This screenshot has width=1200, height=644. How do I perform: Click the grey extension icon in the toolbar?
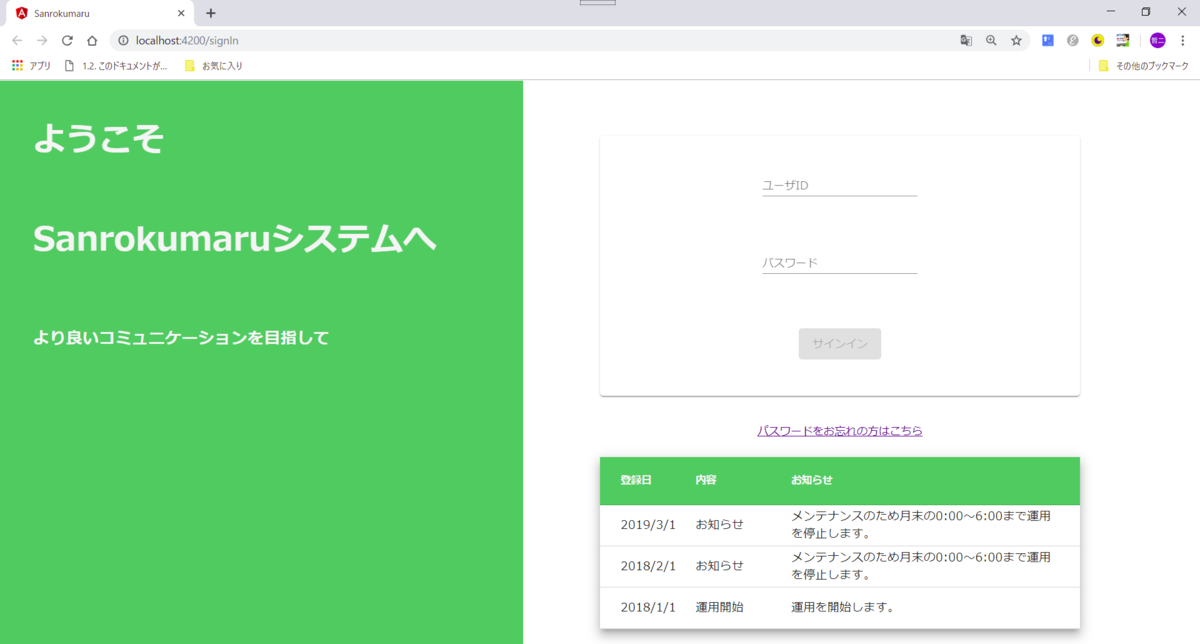[x=1072, y=40]
